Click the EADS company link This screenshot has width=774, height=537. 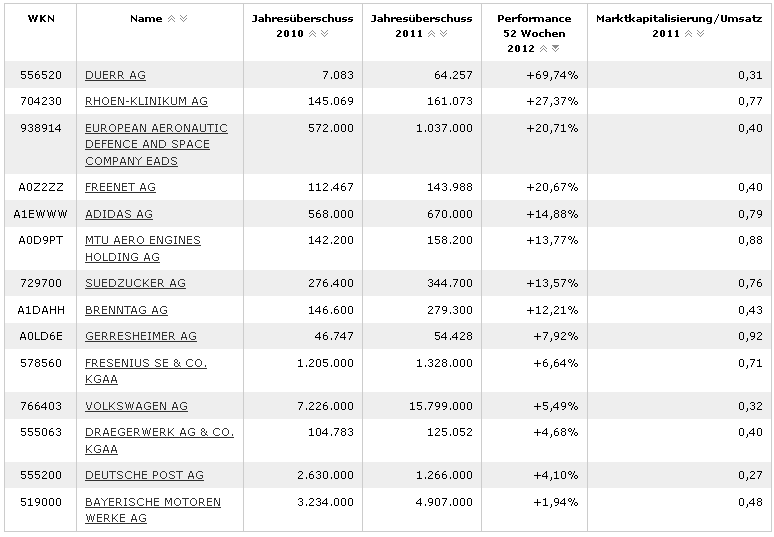[156, 144]
